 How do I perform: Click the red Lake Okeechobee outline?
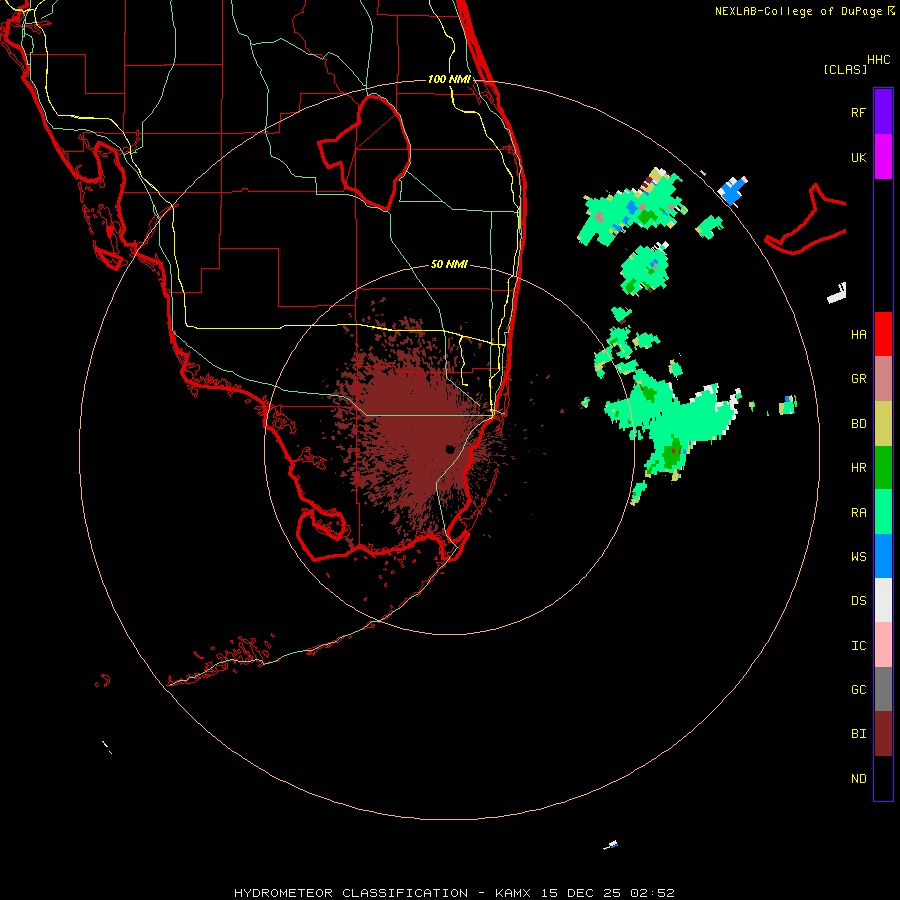(365, 153)
